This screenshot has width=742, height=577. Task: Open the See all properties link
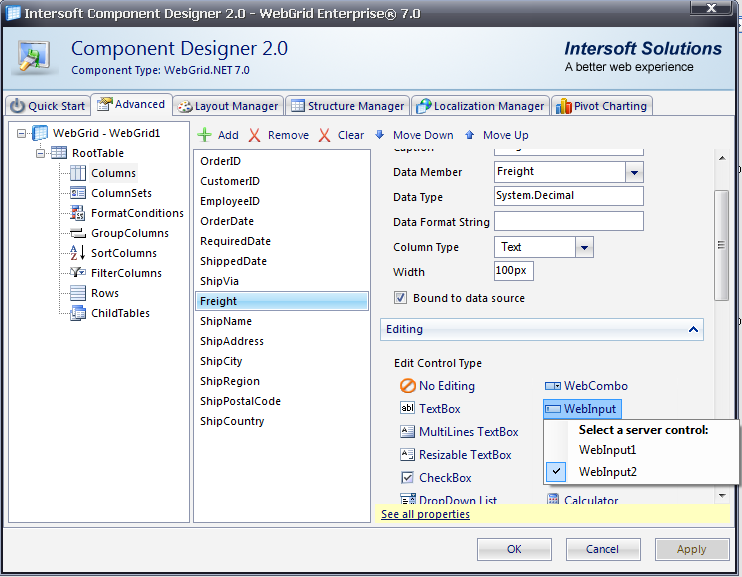[x=425, y=514]
